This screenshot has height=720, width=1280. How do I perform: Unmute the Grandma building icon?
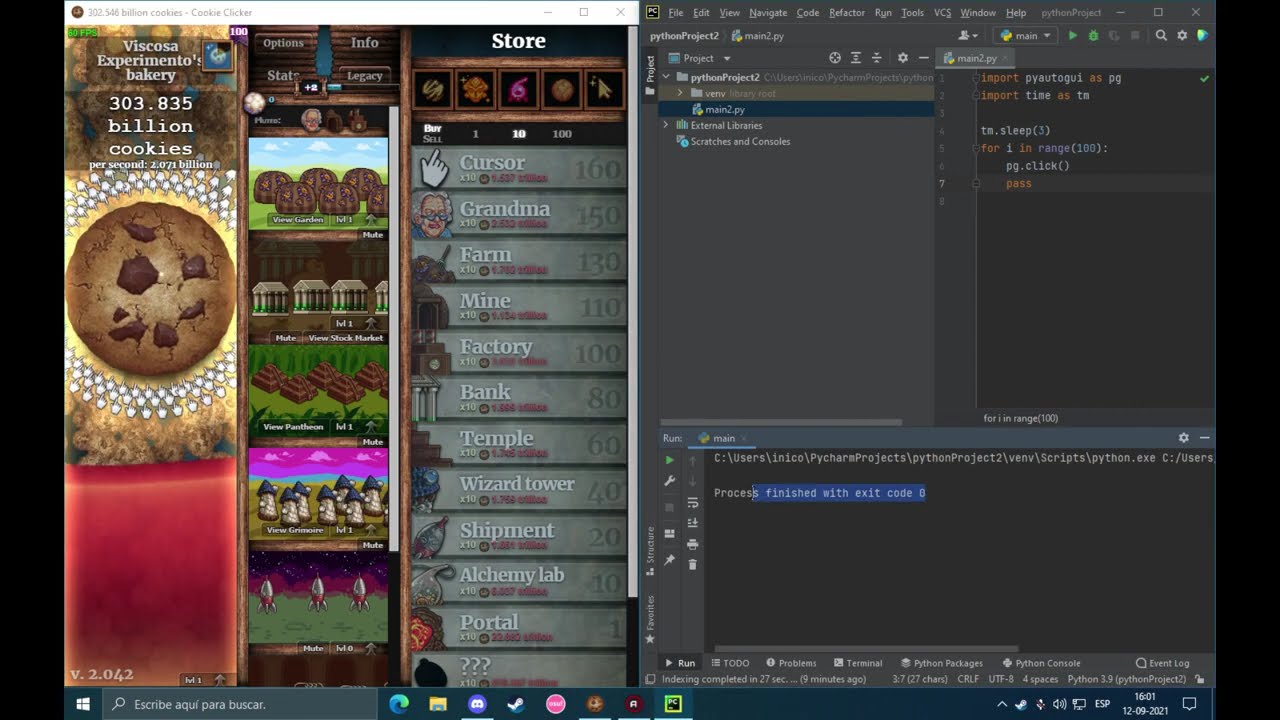[311, 121]
